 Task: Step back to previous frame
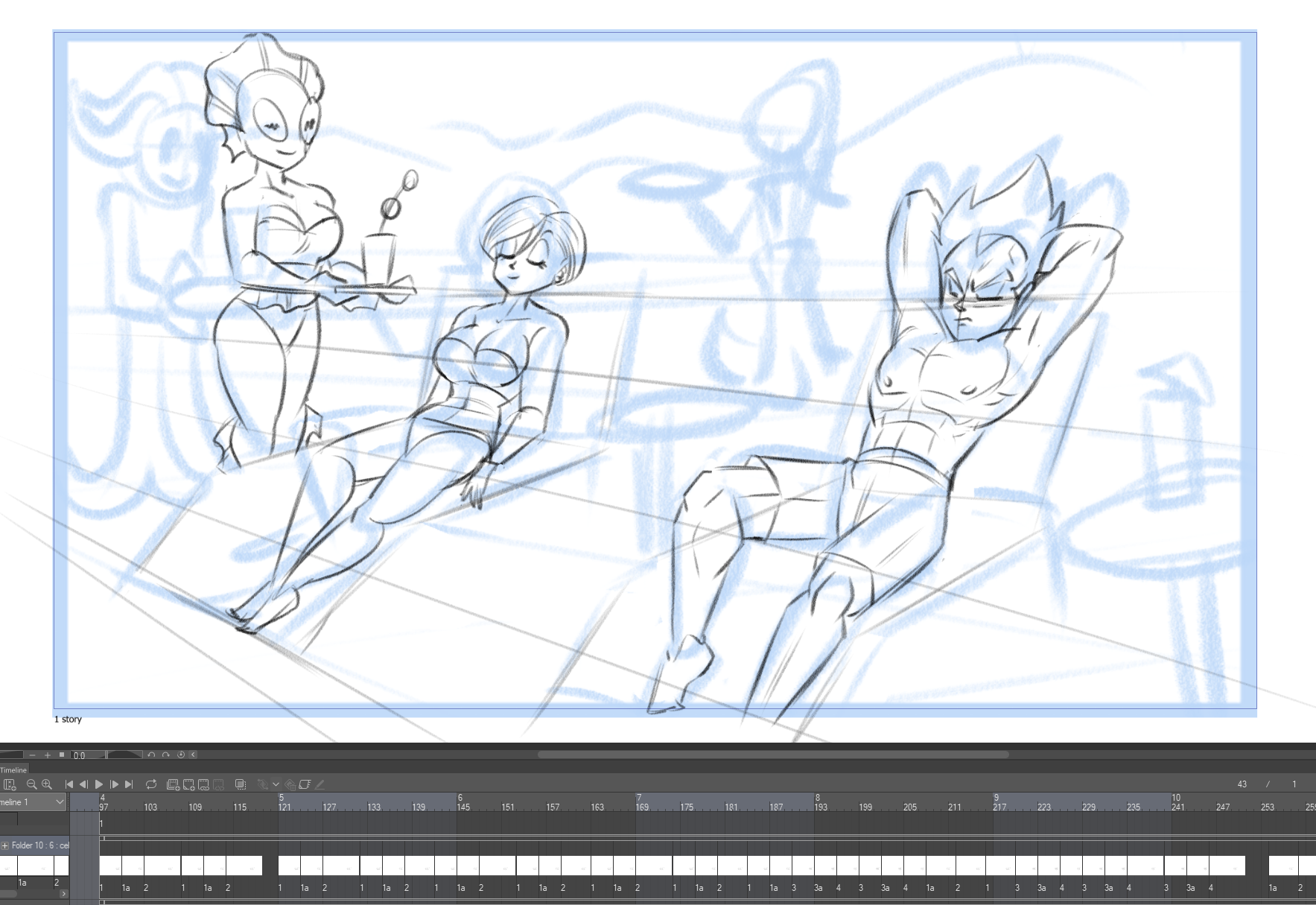(84, 784)
